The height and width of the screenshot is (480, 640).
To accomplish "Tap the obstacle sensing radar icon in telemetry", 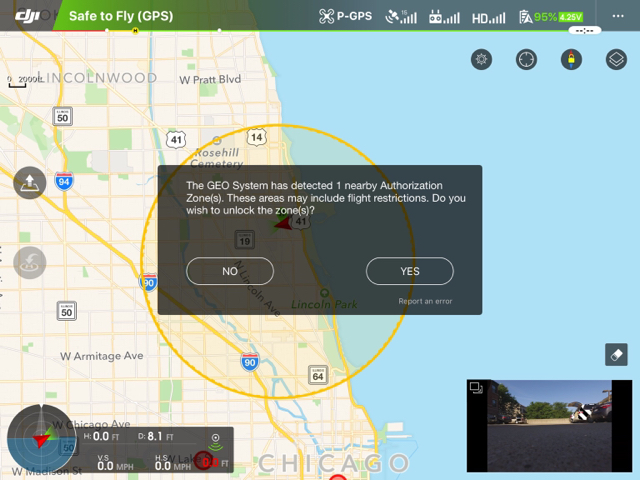I will pos(216,442).
